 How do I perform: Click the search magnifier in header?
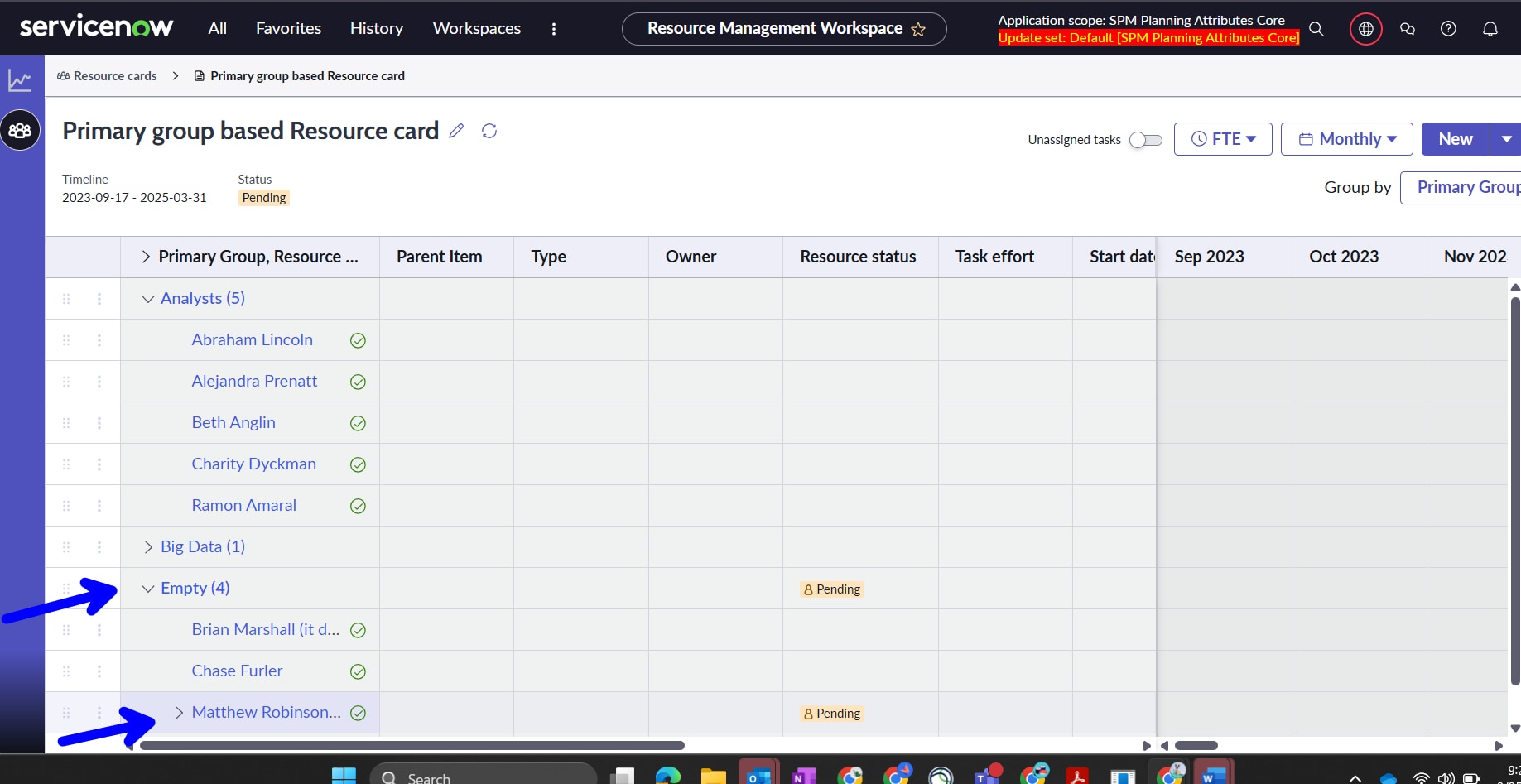tap(1316, 29)
